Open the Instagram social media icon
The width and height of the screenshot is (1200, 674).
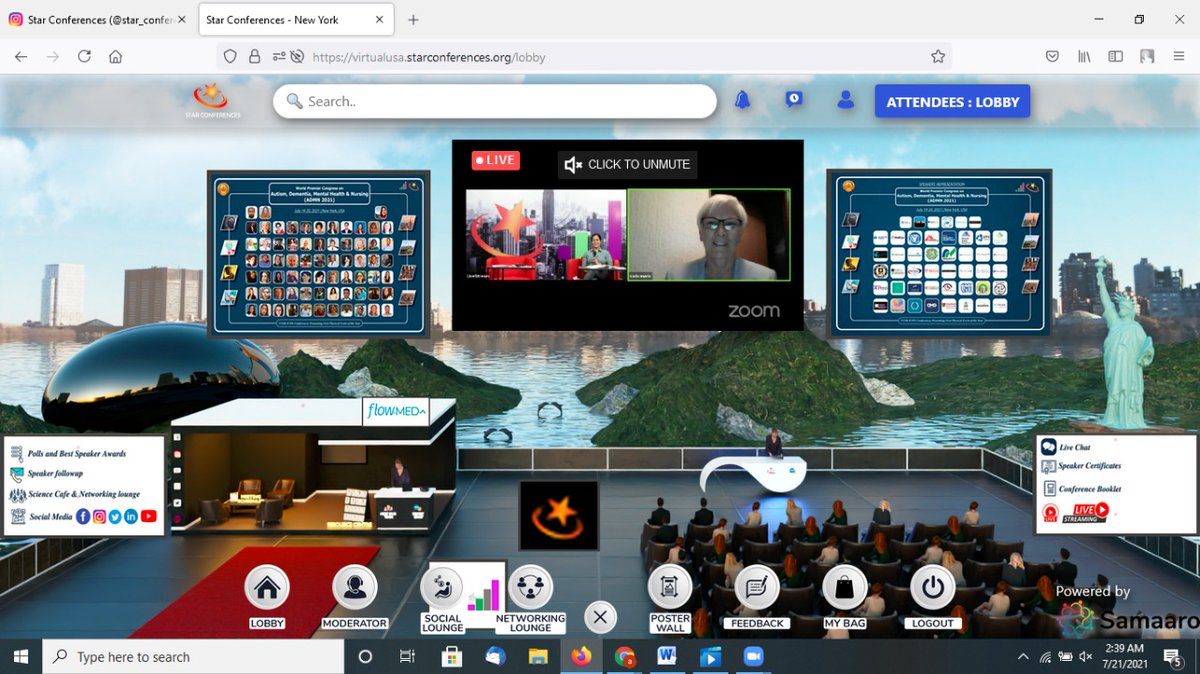(x=99, y=517)
